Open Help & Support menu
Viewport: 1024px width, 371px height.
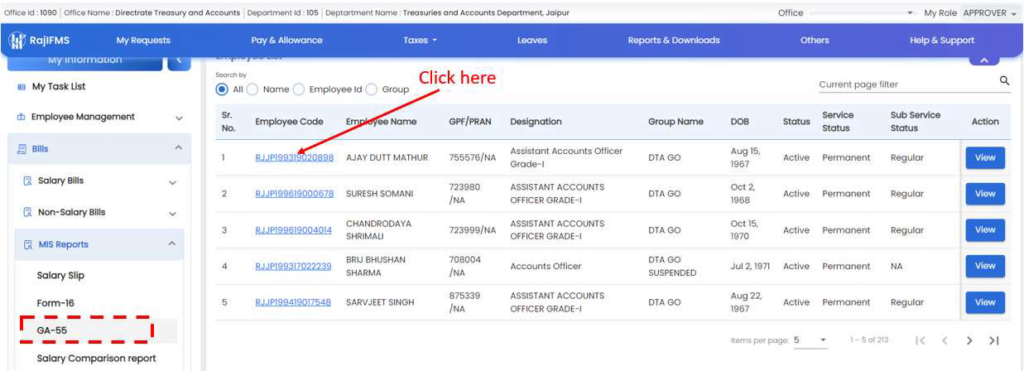point(942,40)
